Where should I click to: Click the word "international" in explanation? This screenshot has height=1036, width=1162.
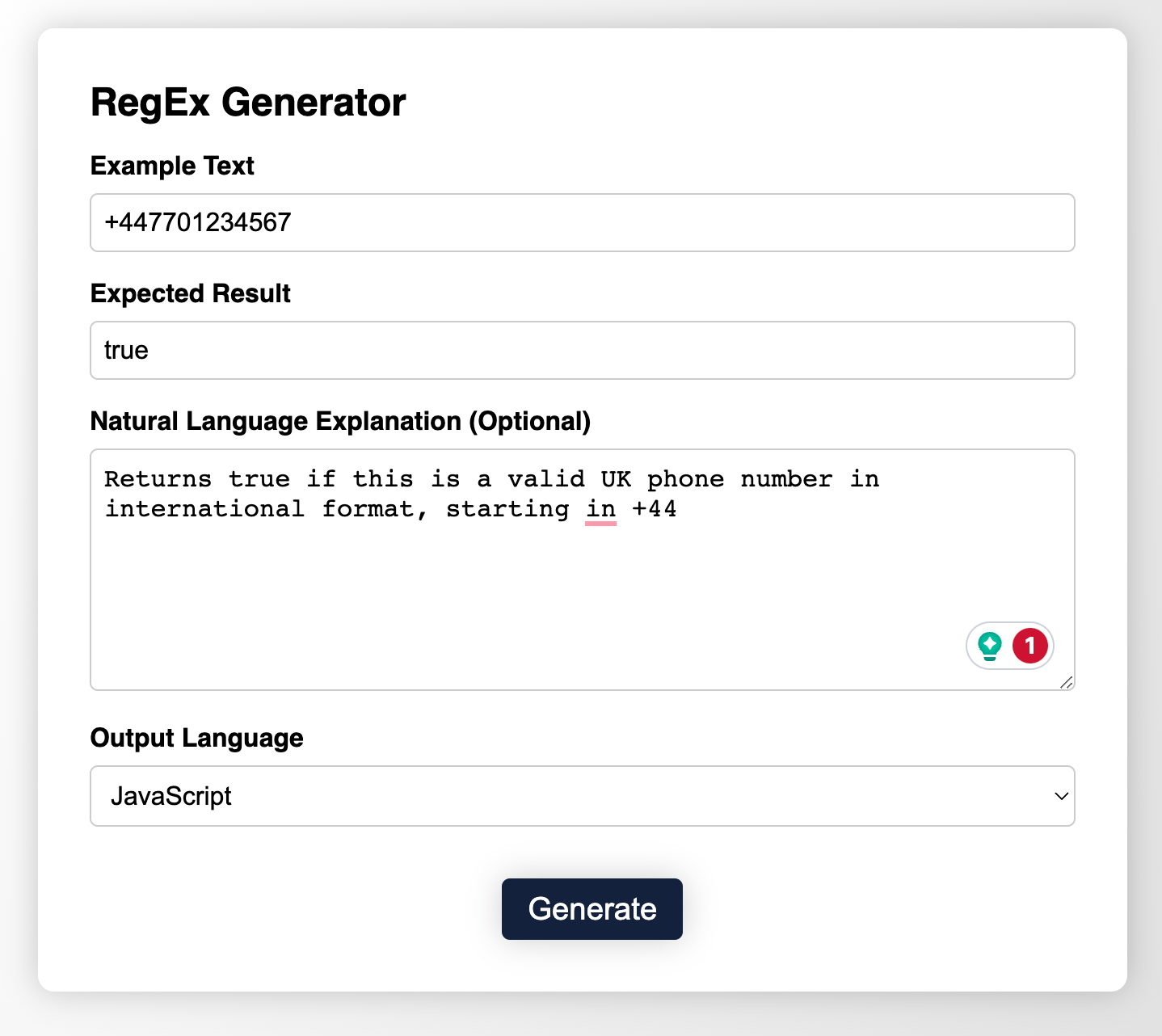click(x=204, y=509)
